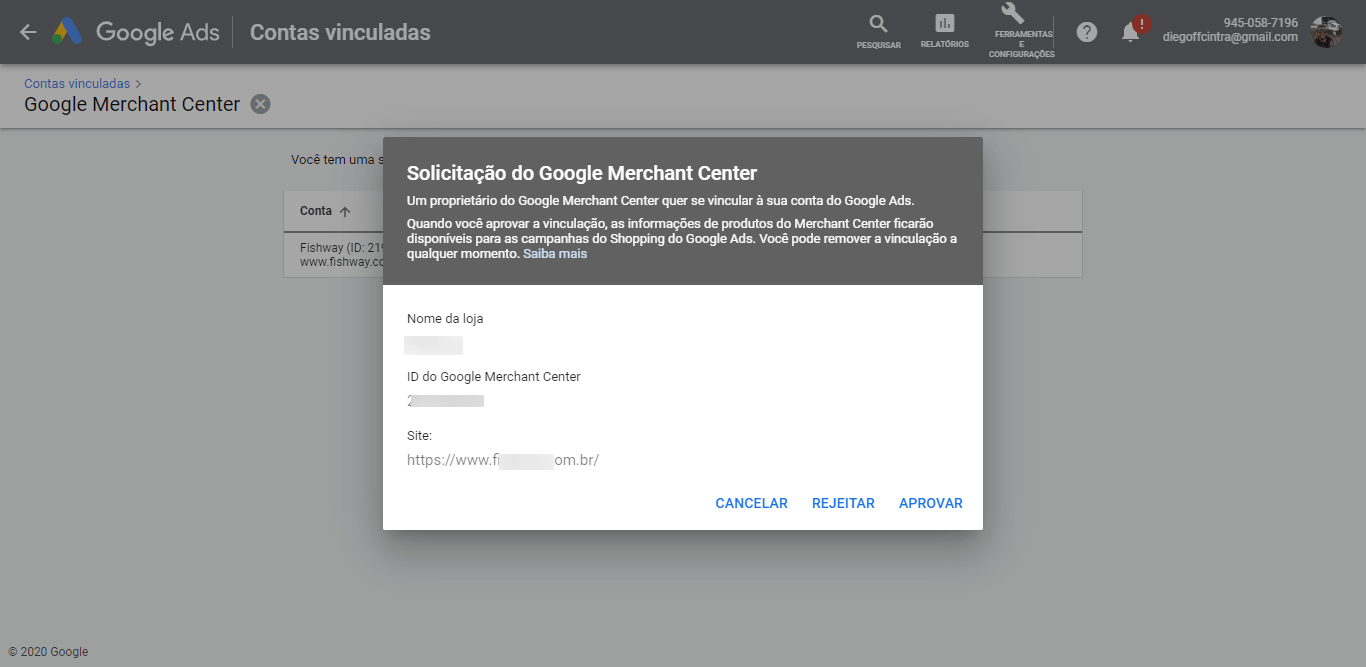The image size is (1366, 667).
Task: Close the Google Merchant Center view
Action: click(260, 104)
